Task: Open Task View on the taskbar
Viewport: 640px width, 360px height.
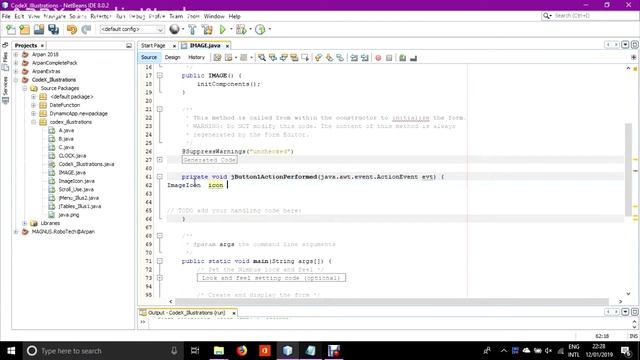Action: [x=195, y=351]
